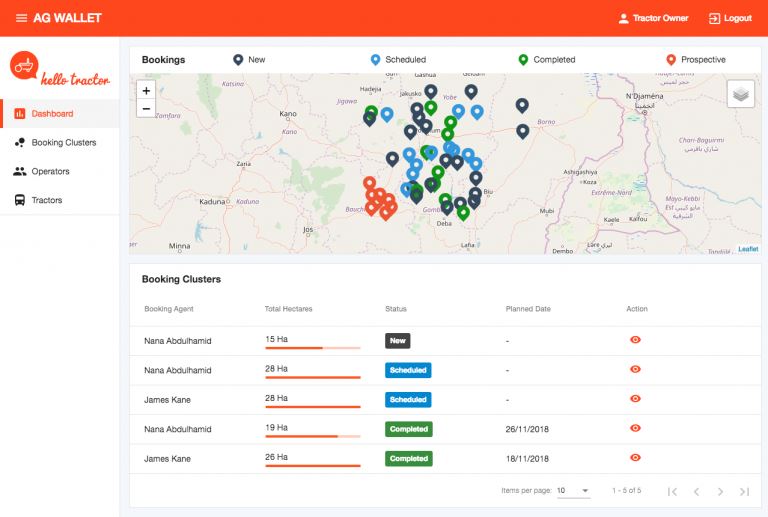The width and height of the screenshot is (768, 517).
Task: Sort by Booking Agent column header
Action: [168, 309]
